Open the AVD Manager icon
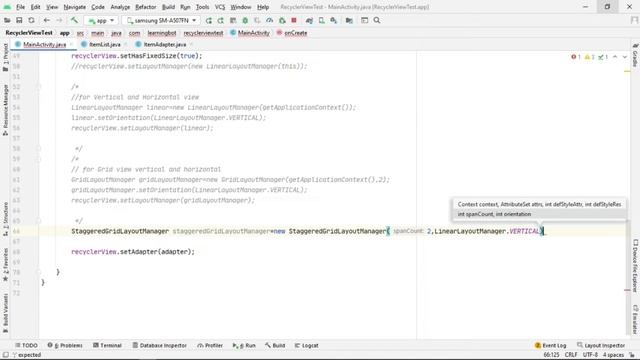The width and height of the screenshot is (640, 360). [322, 20]
